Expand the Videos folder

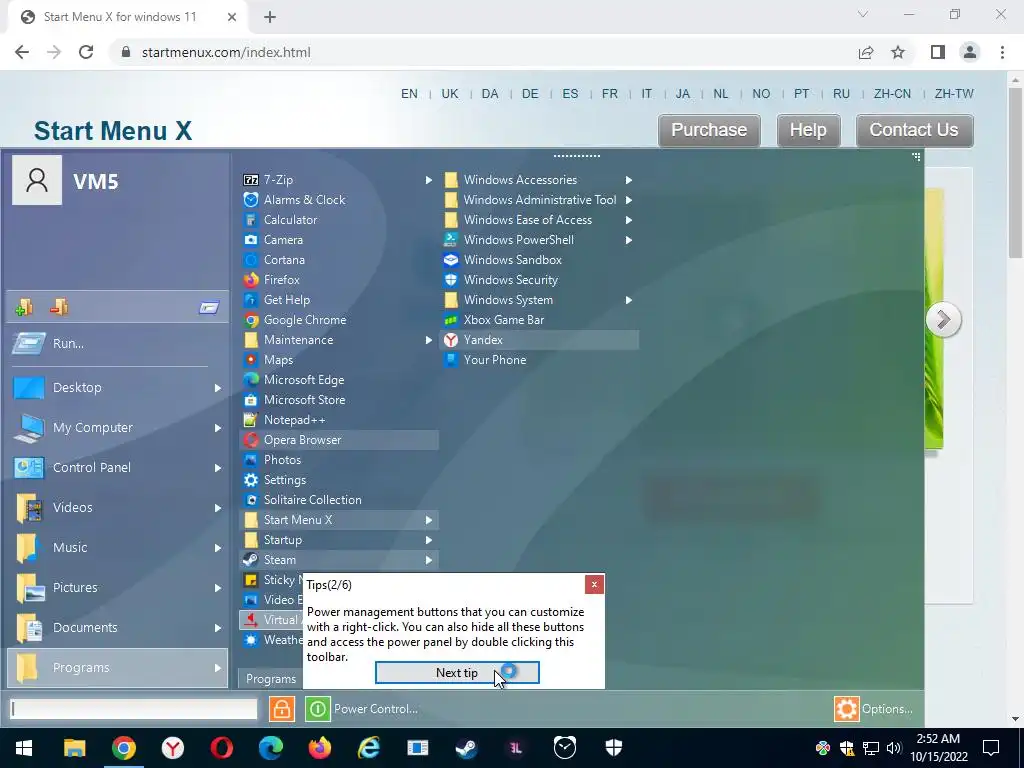pyautogui.click(x=118, y=507)
